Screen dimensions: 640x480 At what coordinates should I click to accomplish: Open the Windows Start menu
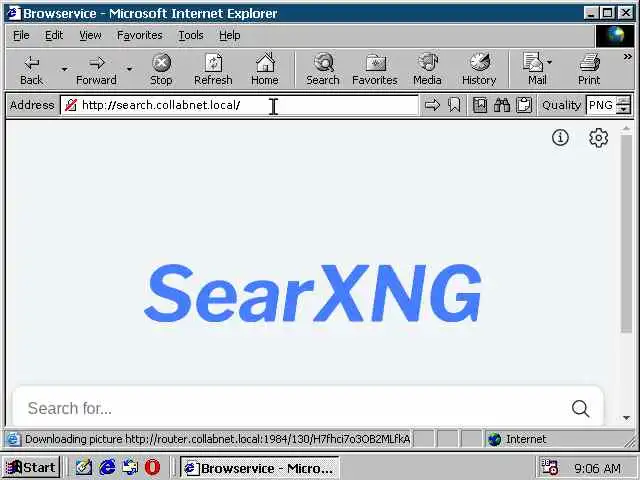(31, 467)
